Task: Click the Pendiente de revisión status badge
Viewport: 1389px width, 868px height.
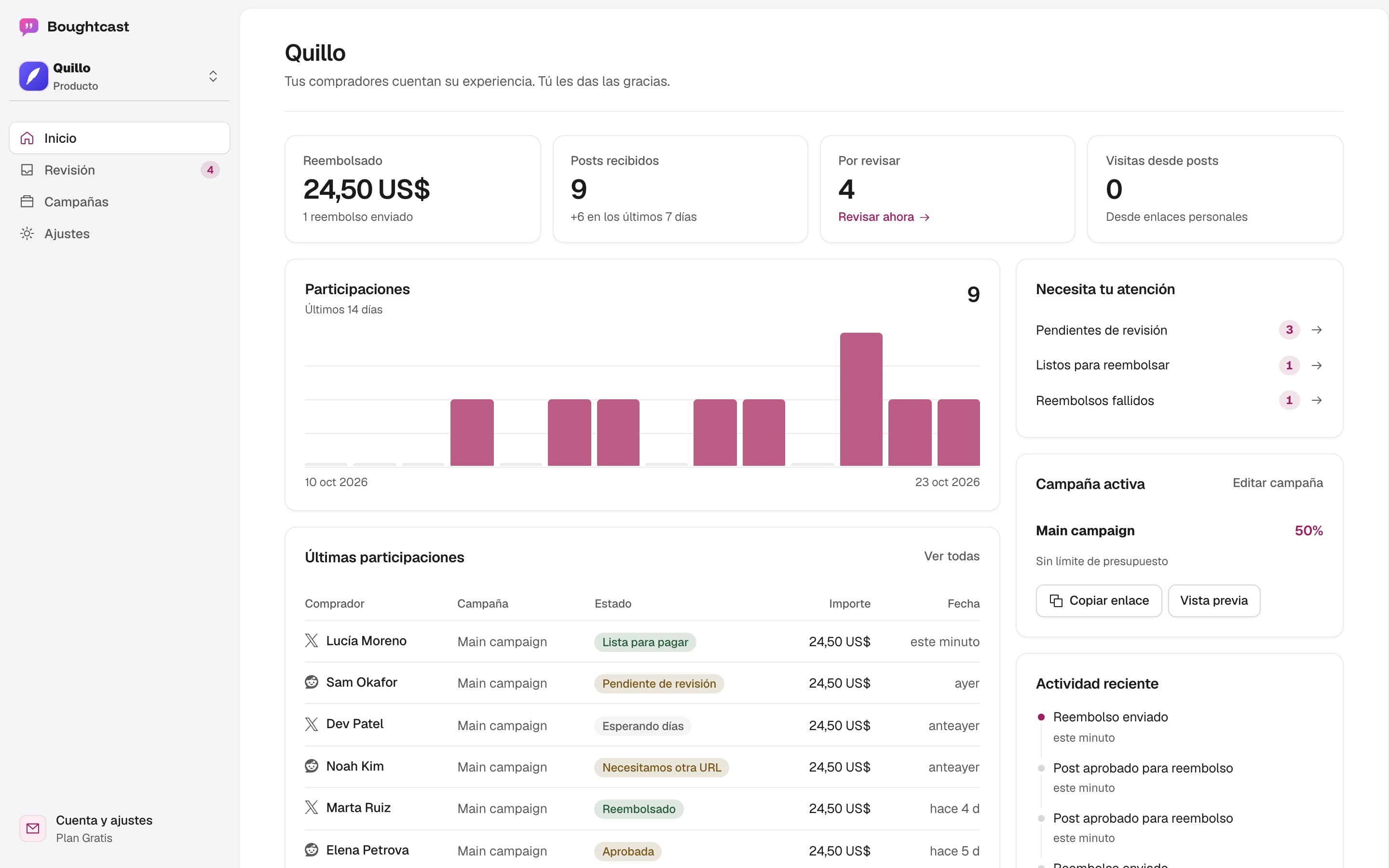Action: pyautogui.click(x=659, y=683)
